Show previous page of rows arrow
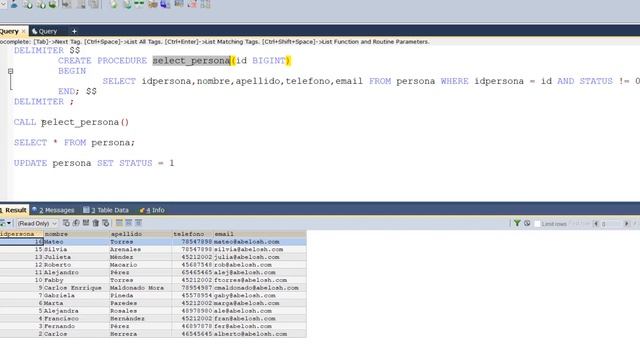The image size is (640, 360). [596, 224]
